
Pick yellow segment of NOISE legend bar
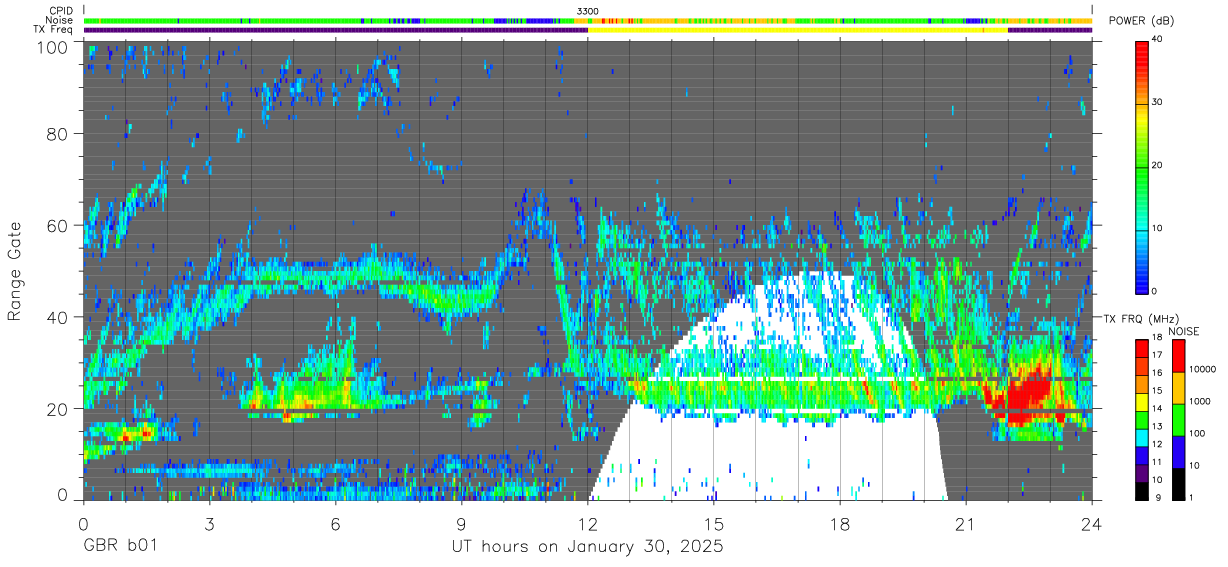pos(1177,387)
